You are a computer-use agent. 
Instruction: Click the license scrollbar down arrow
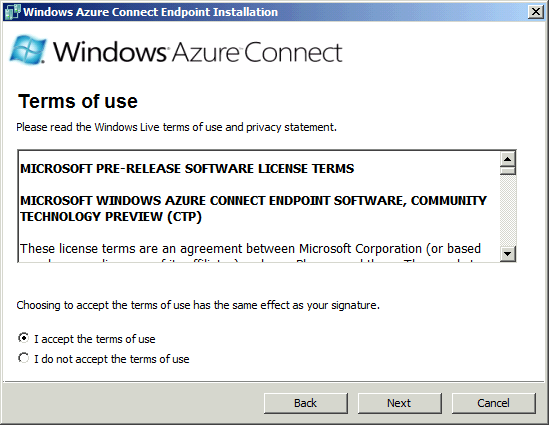tap(507, 253)
